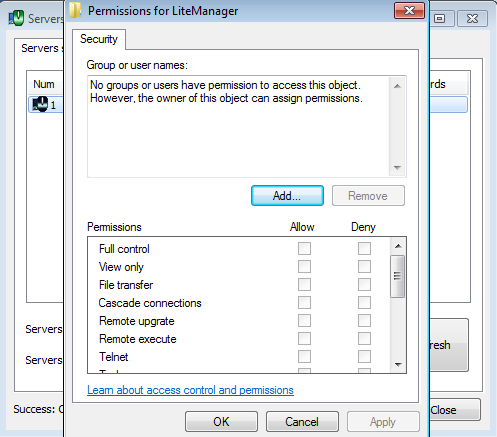Deny Remote upgrate permission
Image resolution: width=497 pixels, height=437 pixels.
point(364,320)
